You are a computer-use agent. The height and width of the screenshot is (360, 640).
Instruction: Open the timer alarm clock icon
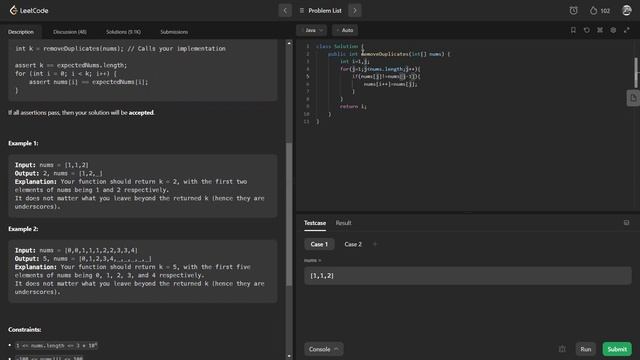pos(573,11)
